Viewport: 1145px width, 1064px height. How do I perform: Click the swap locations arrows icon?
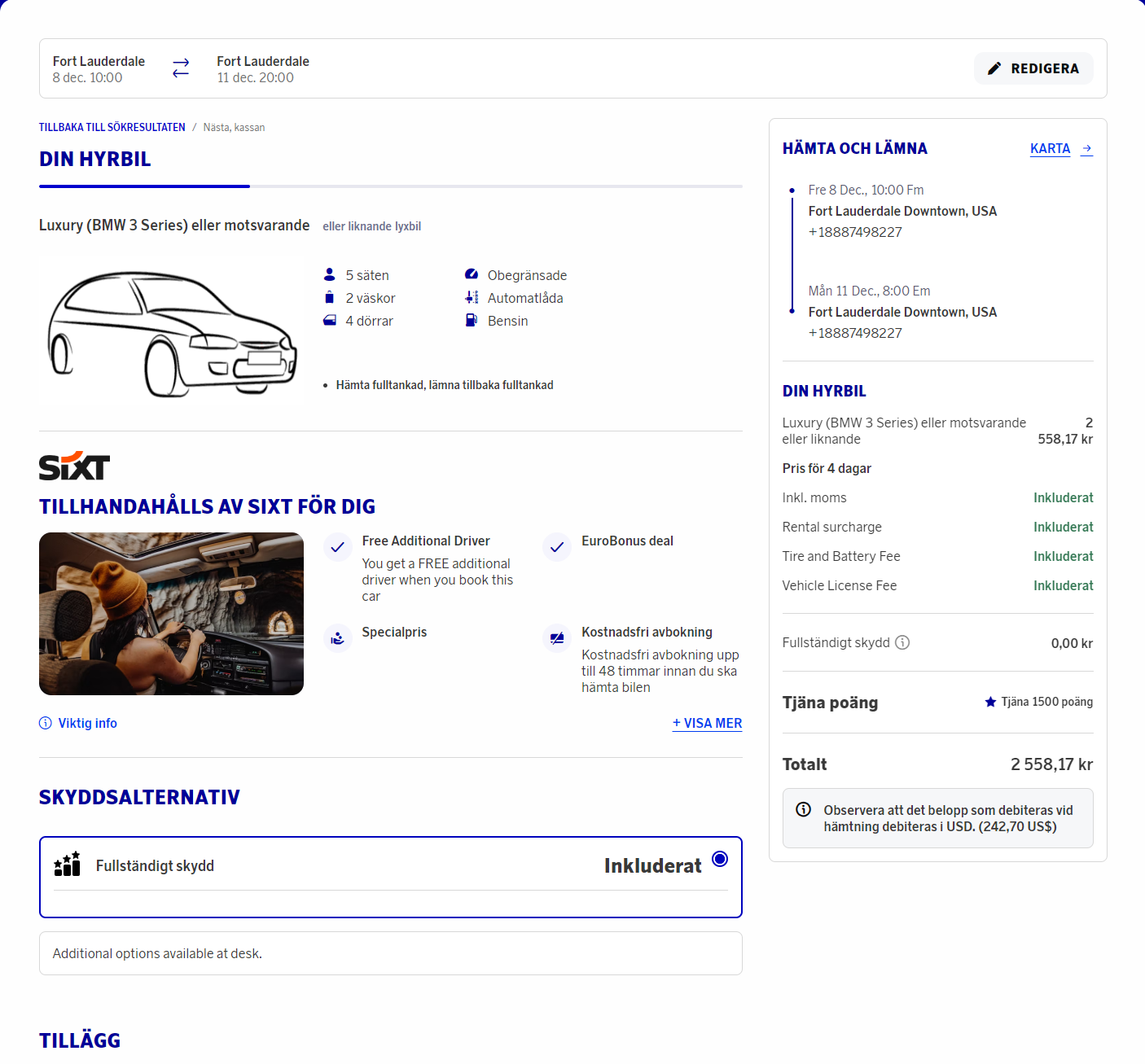pyautogui.click(x=181, y=68)
